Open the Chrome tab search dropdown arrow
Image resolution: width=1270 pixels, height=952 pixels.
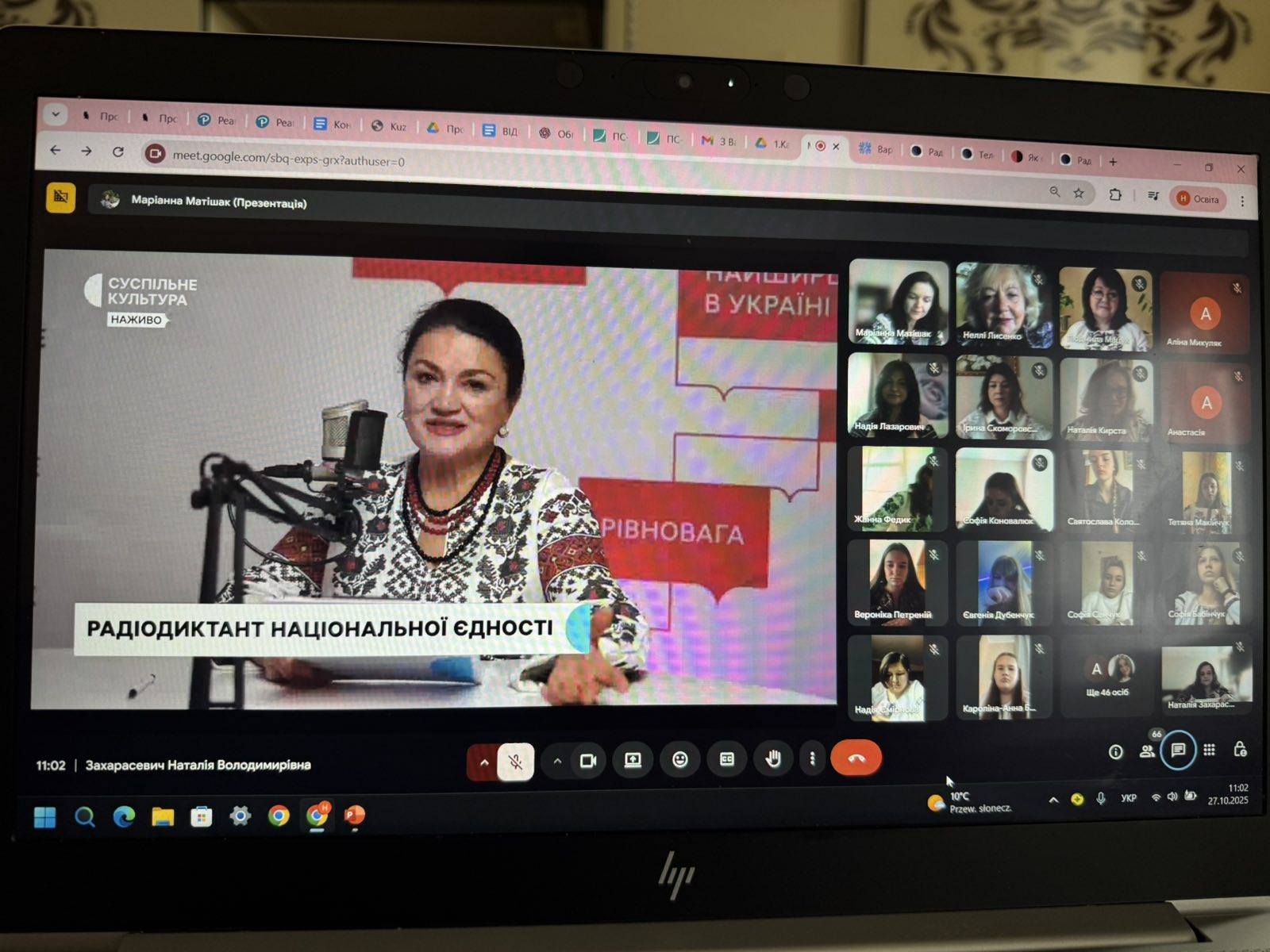(x=56, y=114)
